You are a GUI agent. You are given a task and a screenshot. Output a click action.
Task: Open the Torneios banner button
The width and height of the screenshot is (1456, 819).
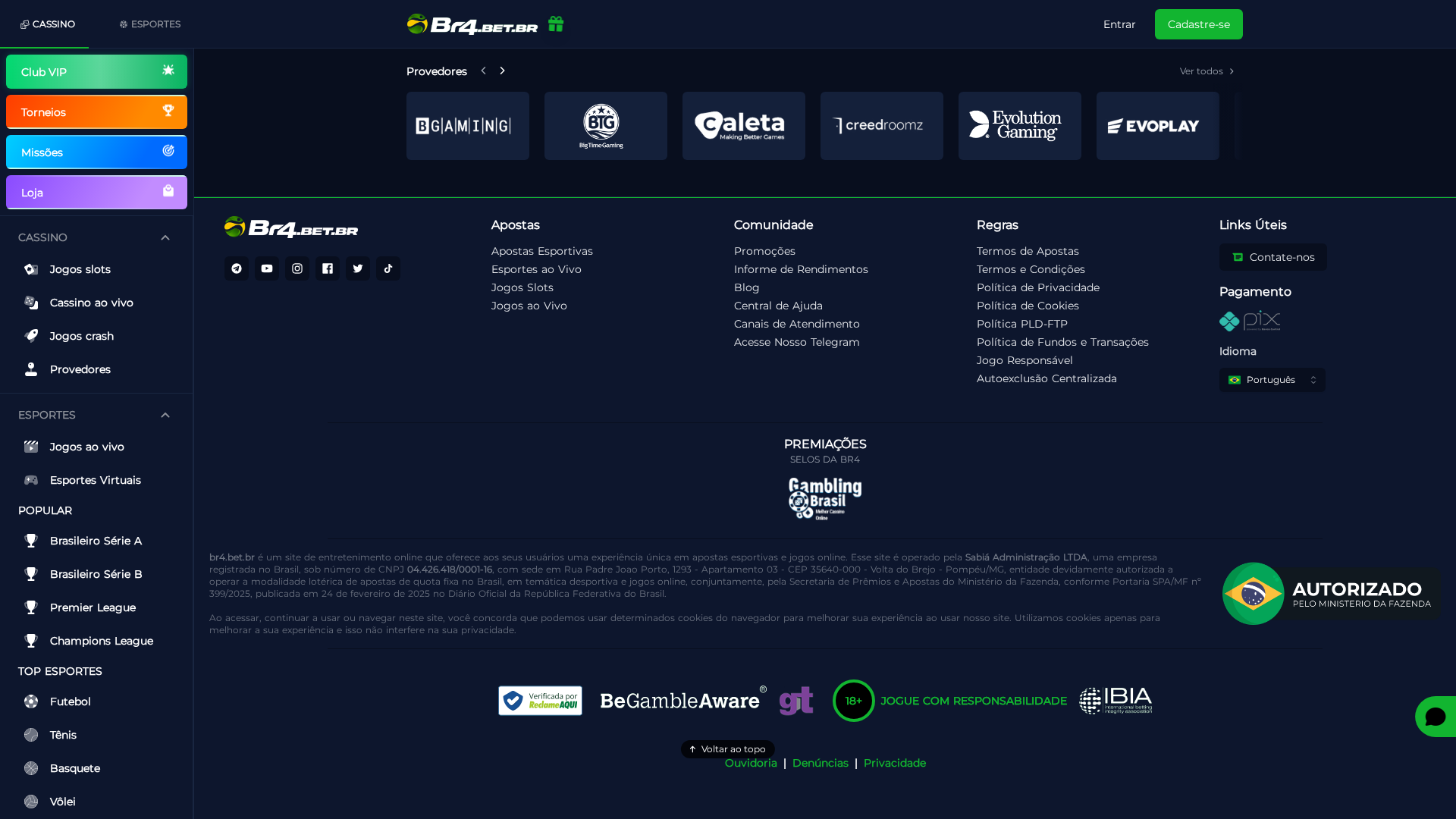click(x=96, y=111)
